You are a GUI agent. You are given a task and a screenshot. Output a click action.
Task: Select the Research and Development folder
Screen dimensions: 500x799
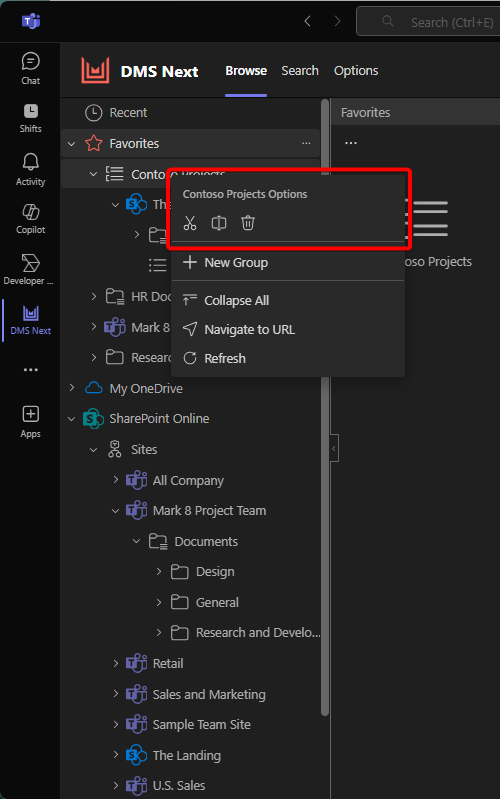pos(258,632)
